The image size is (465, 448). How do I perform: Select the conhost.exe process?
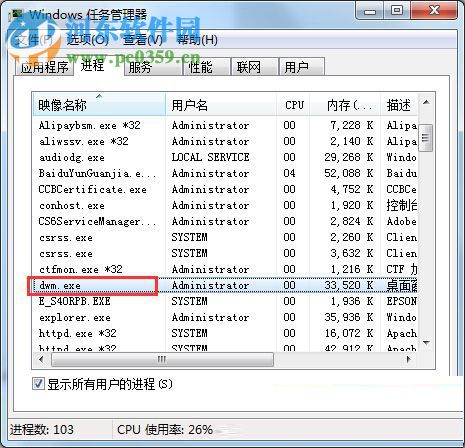225,205
